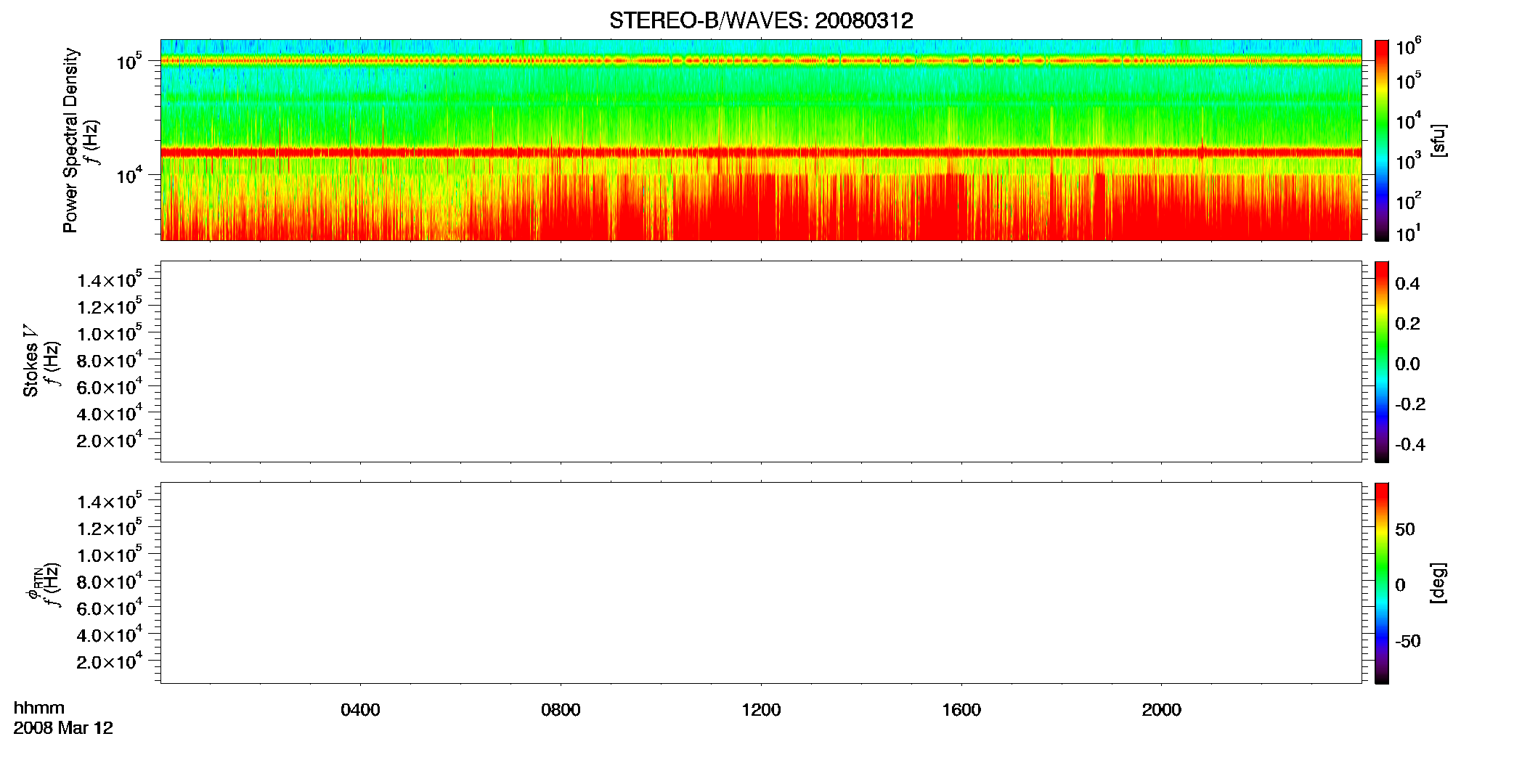1522x784 pixels.
Task: Click the [deg] units label
Action: (1438, 583)
